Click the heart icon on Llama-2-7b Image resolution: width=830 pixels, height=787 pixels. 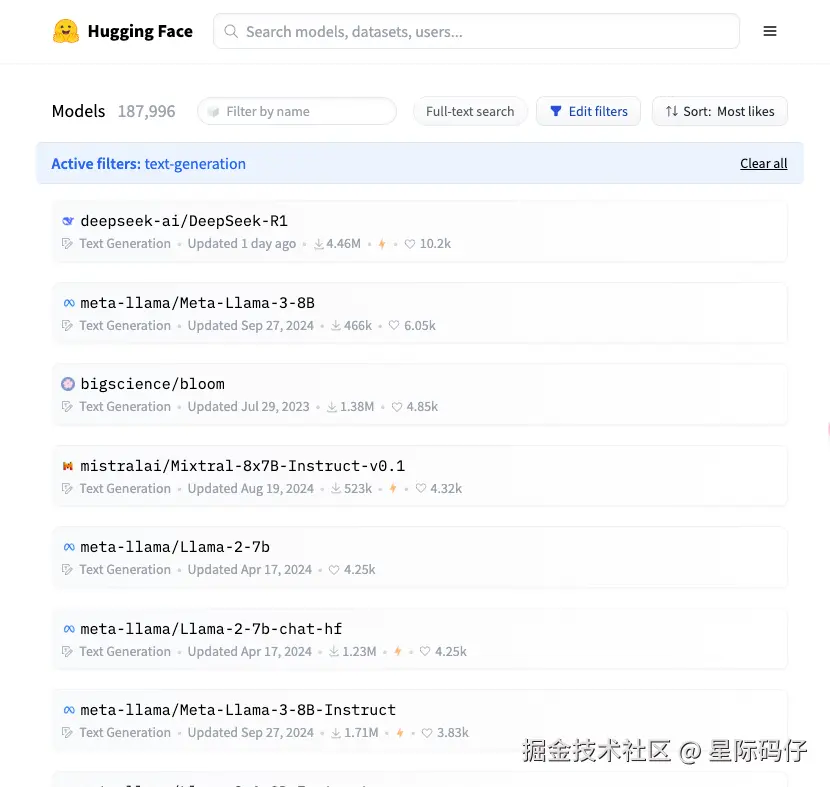tap(334, 570)
